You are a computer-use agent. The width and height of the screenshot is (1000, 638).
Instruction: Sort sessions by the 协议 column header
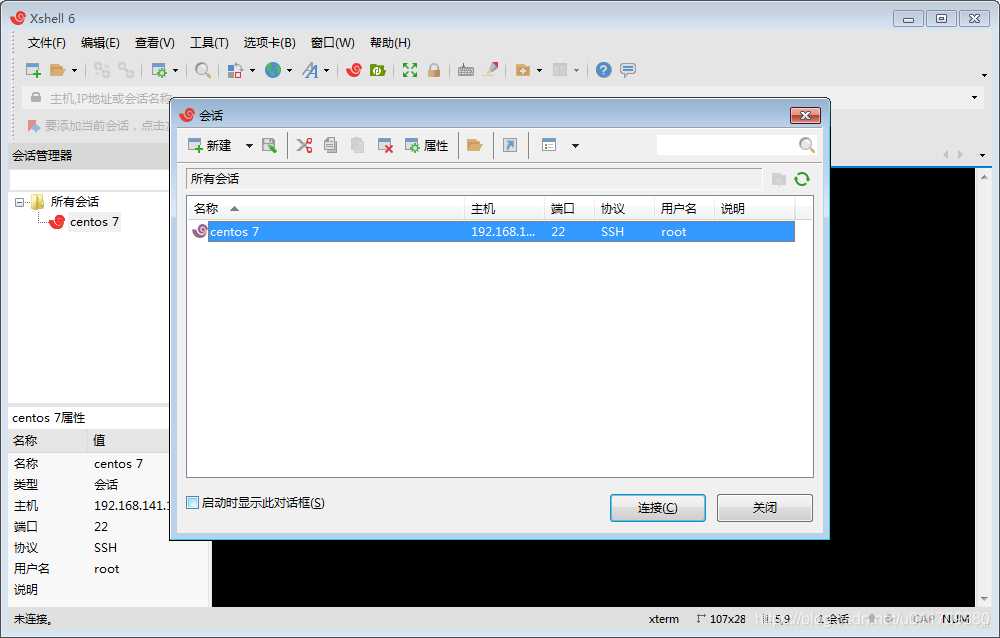(624, 209)
